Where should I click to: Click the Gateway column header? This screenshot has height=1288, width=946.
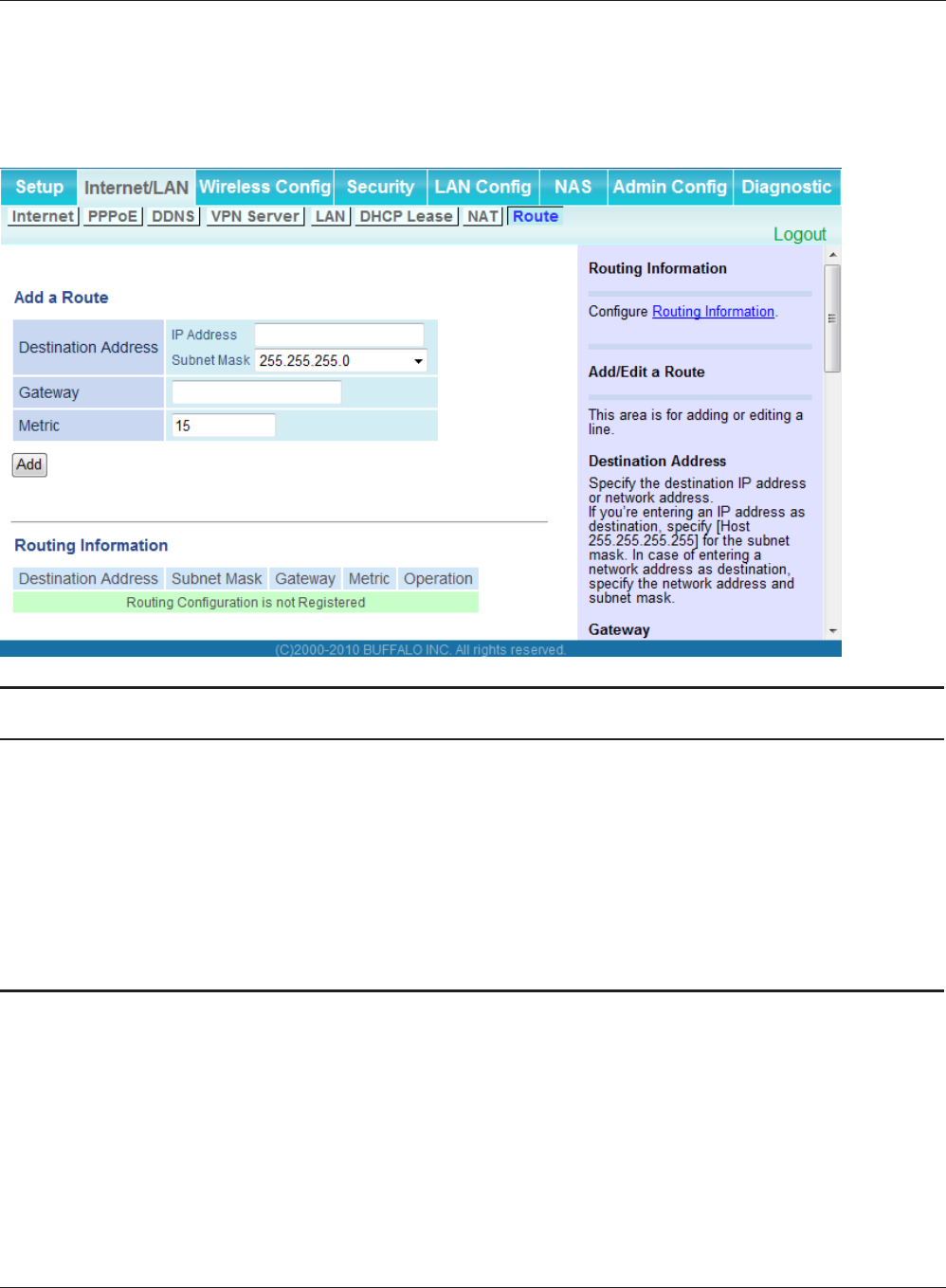point(305,578)
